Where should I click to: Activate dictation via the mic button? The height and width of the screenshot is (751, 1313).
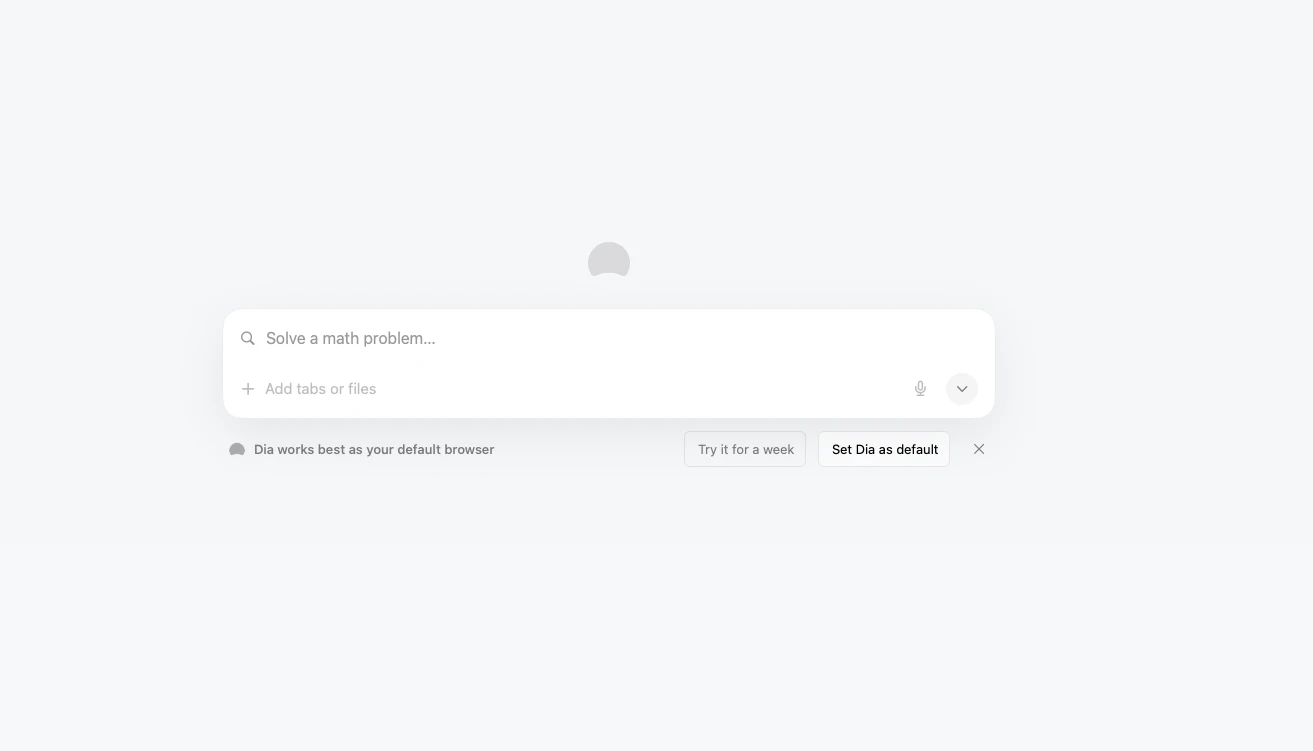tap(920, 389)
